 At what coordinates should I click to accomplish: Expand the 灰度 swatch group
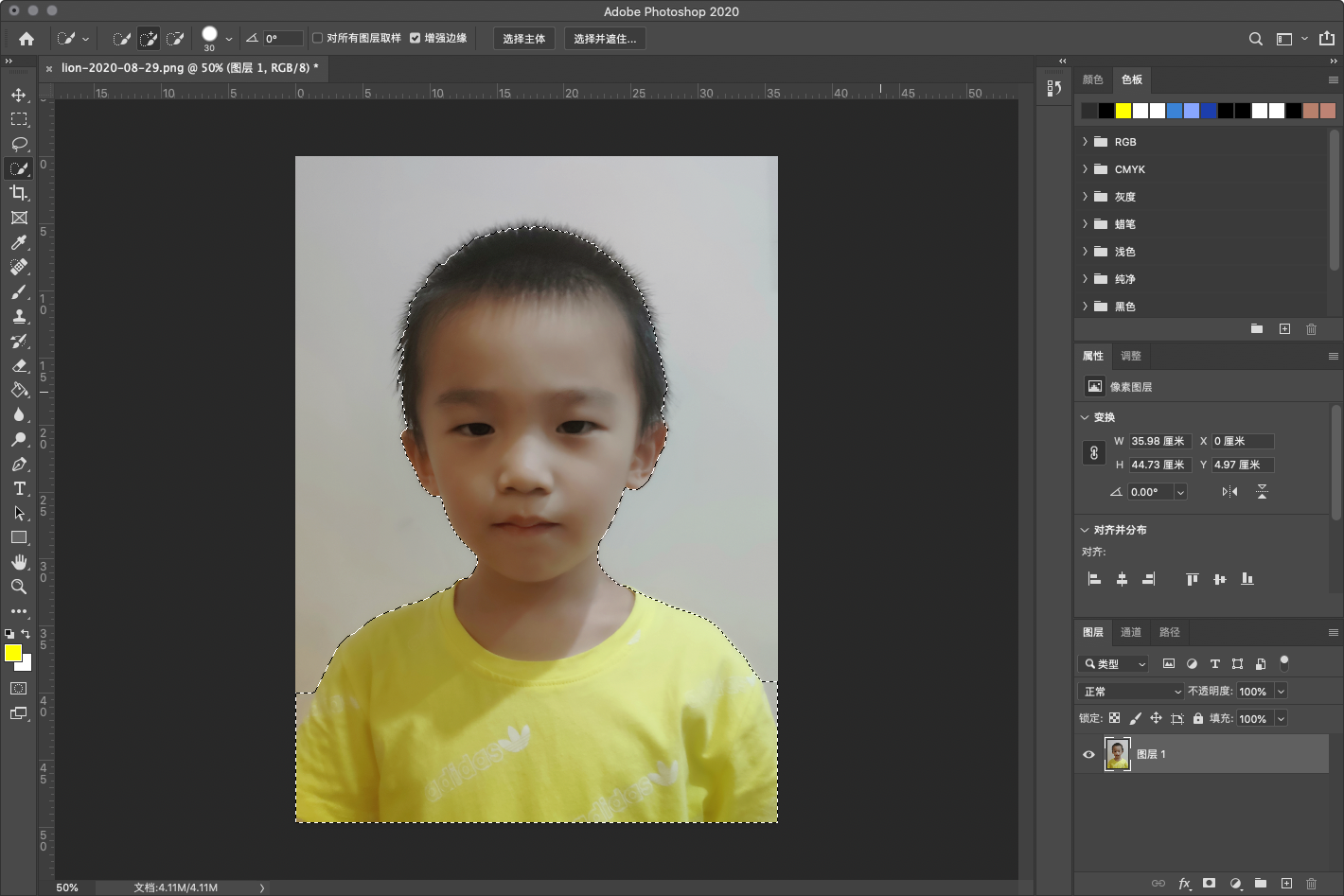[1085, 197]
